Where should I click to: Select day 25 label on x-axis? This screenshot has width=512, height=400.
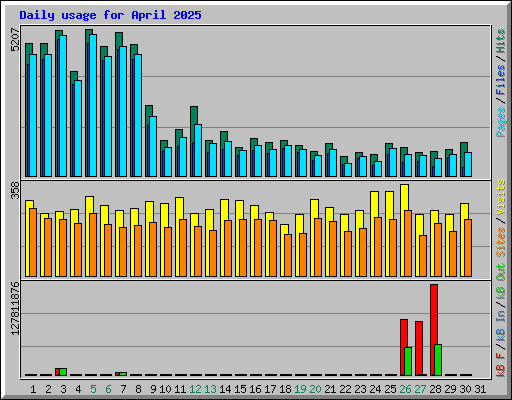pos(390,389)
